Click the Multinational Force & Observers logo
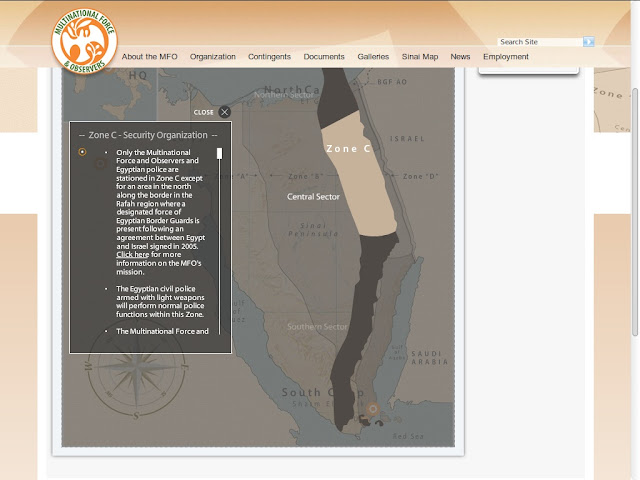Screen dimensions: 640x480 (84, 41)
